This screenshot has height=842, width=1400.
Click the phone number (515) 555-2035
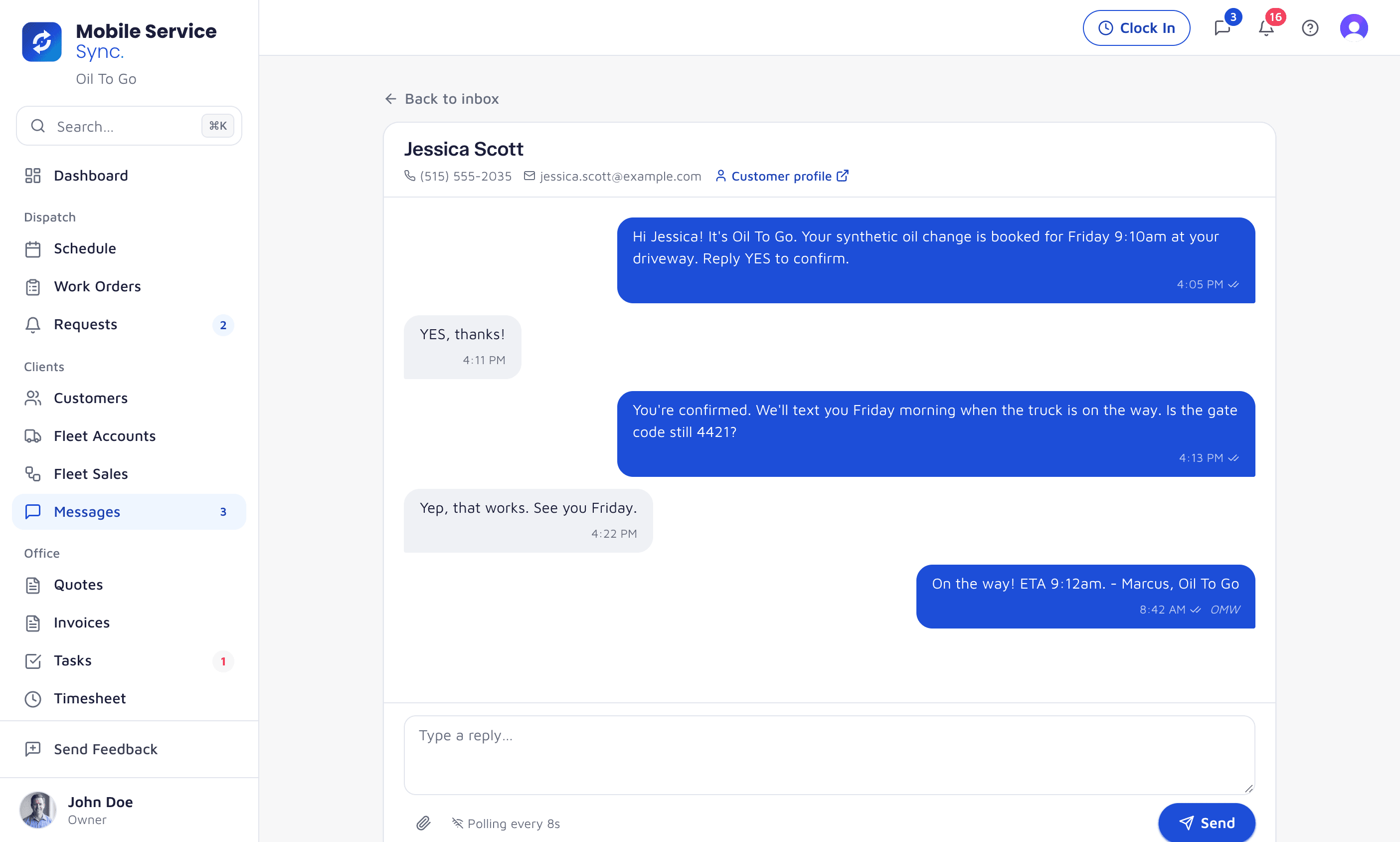466,177
